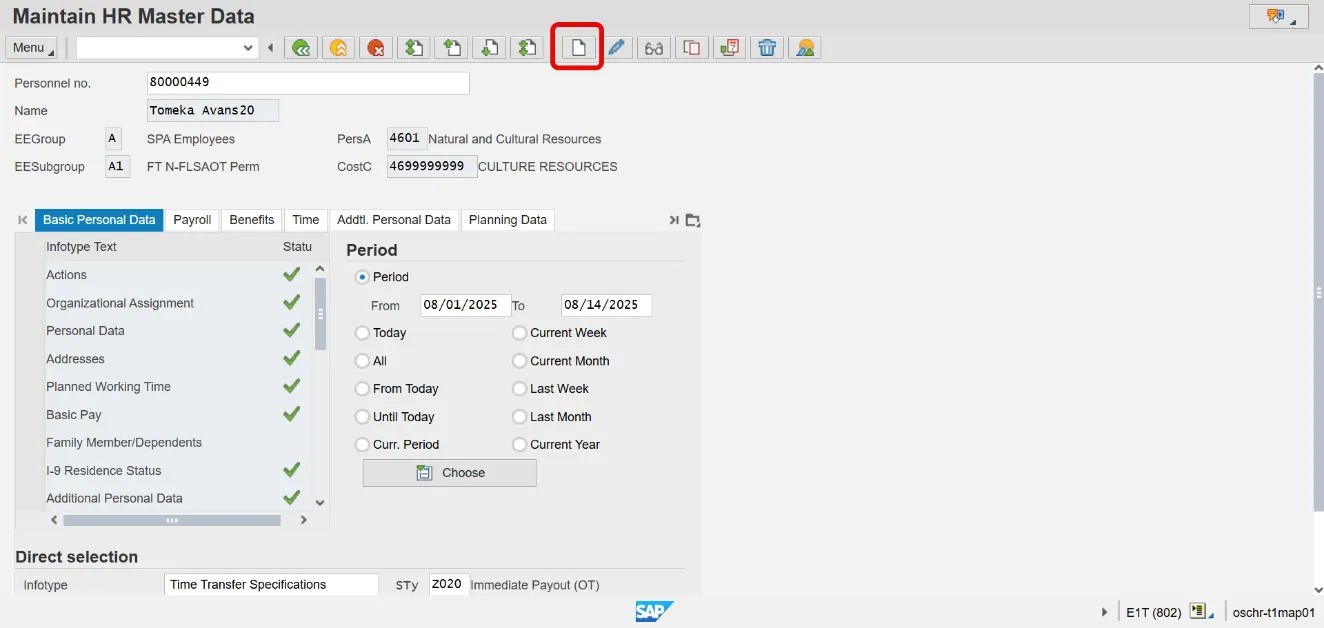Image resolution: width=1324 pixels, height=628 pixels.
Task: Select the Last Month radio button
Action: point(520,417)
